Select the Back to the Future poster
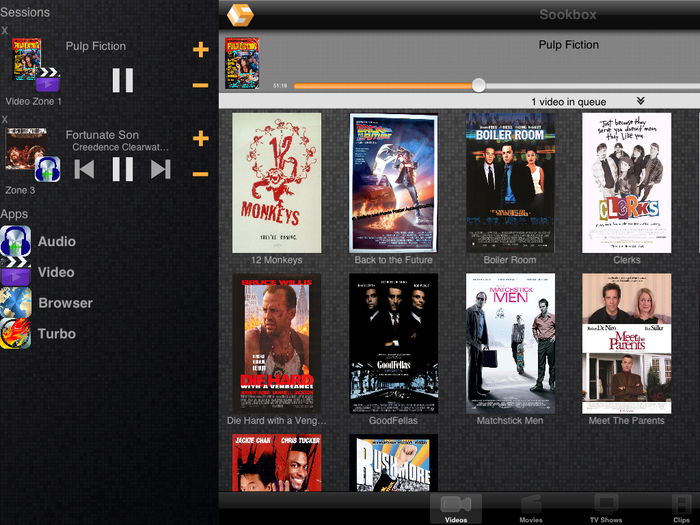 (x=393, y=183)
